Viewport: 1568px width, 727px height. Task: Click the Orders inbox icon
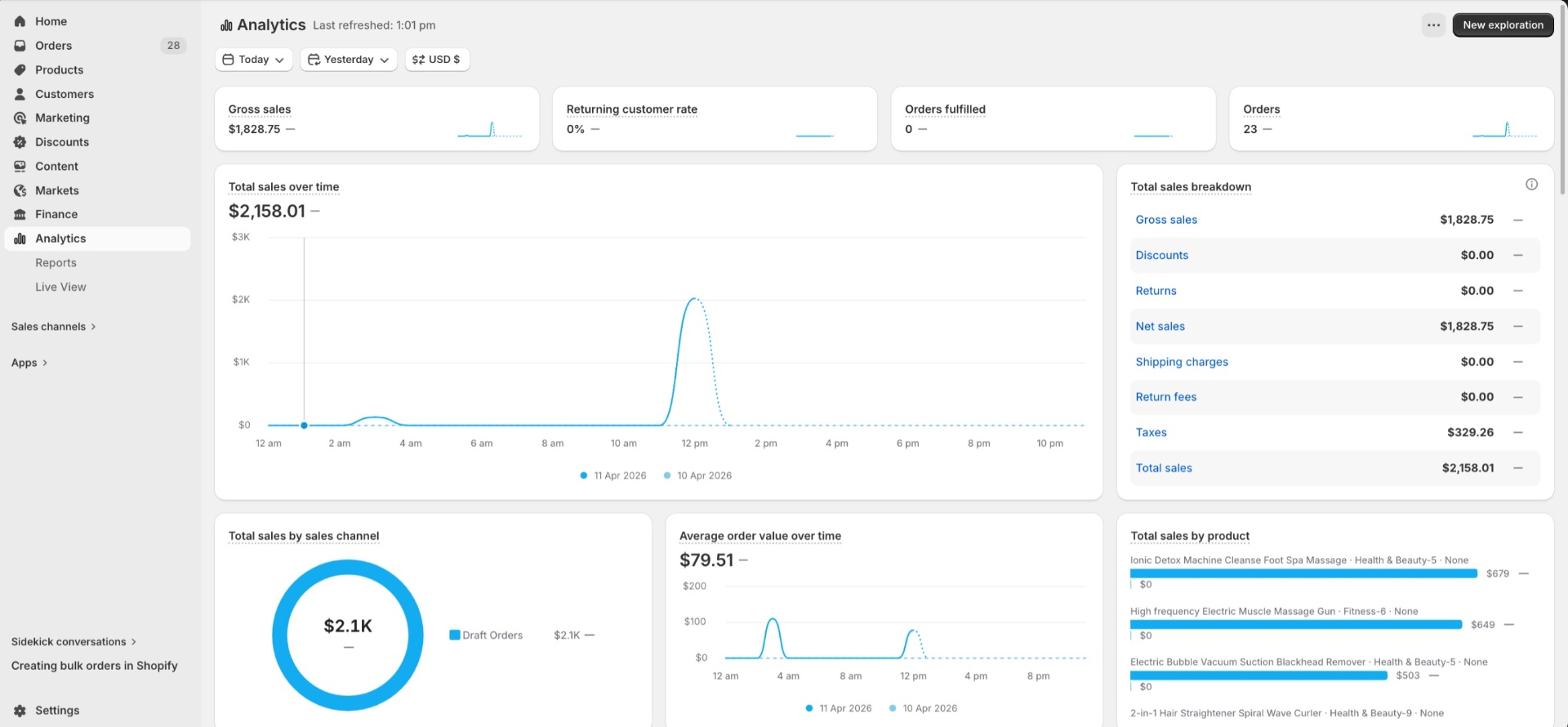click(20, 46)
